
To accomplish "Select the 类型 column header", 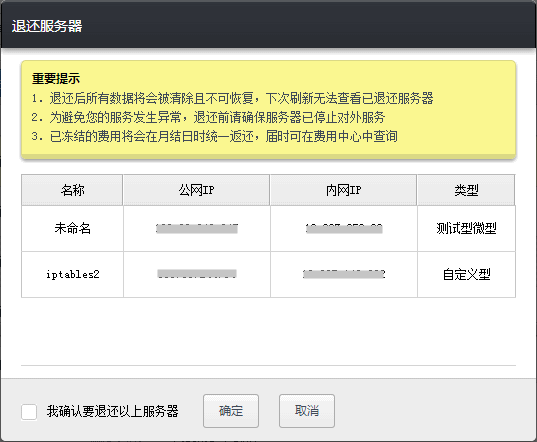I will (466, 190).
